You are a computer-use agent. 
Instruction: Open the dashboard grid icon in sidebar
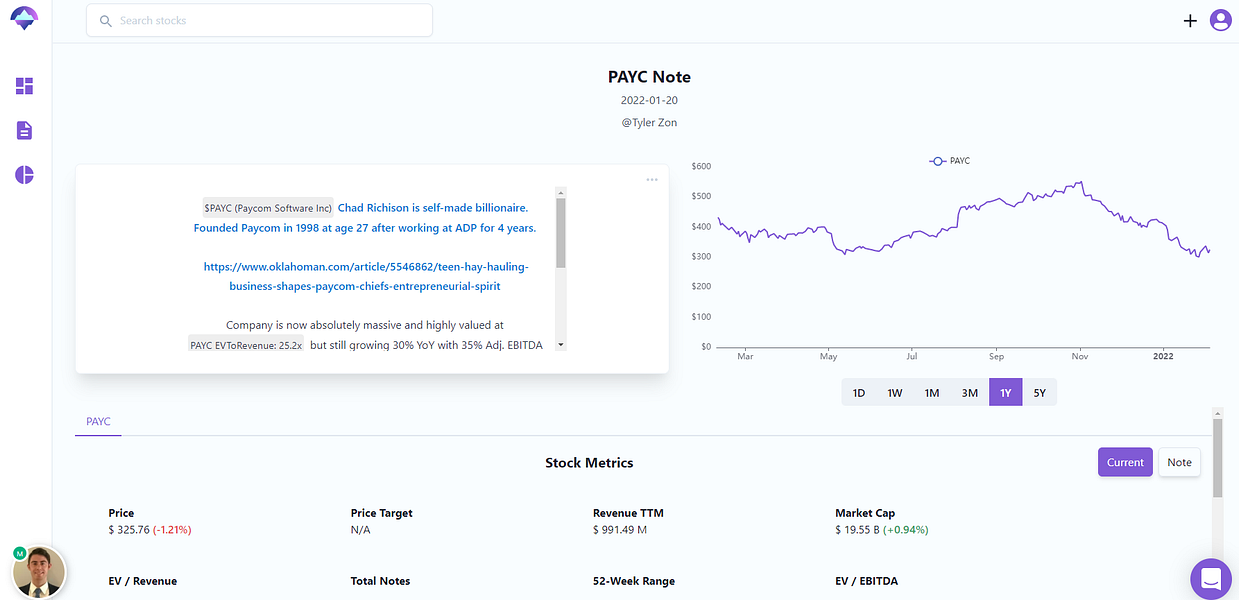coord(25,86)
